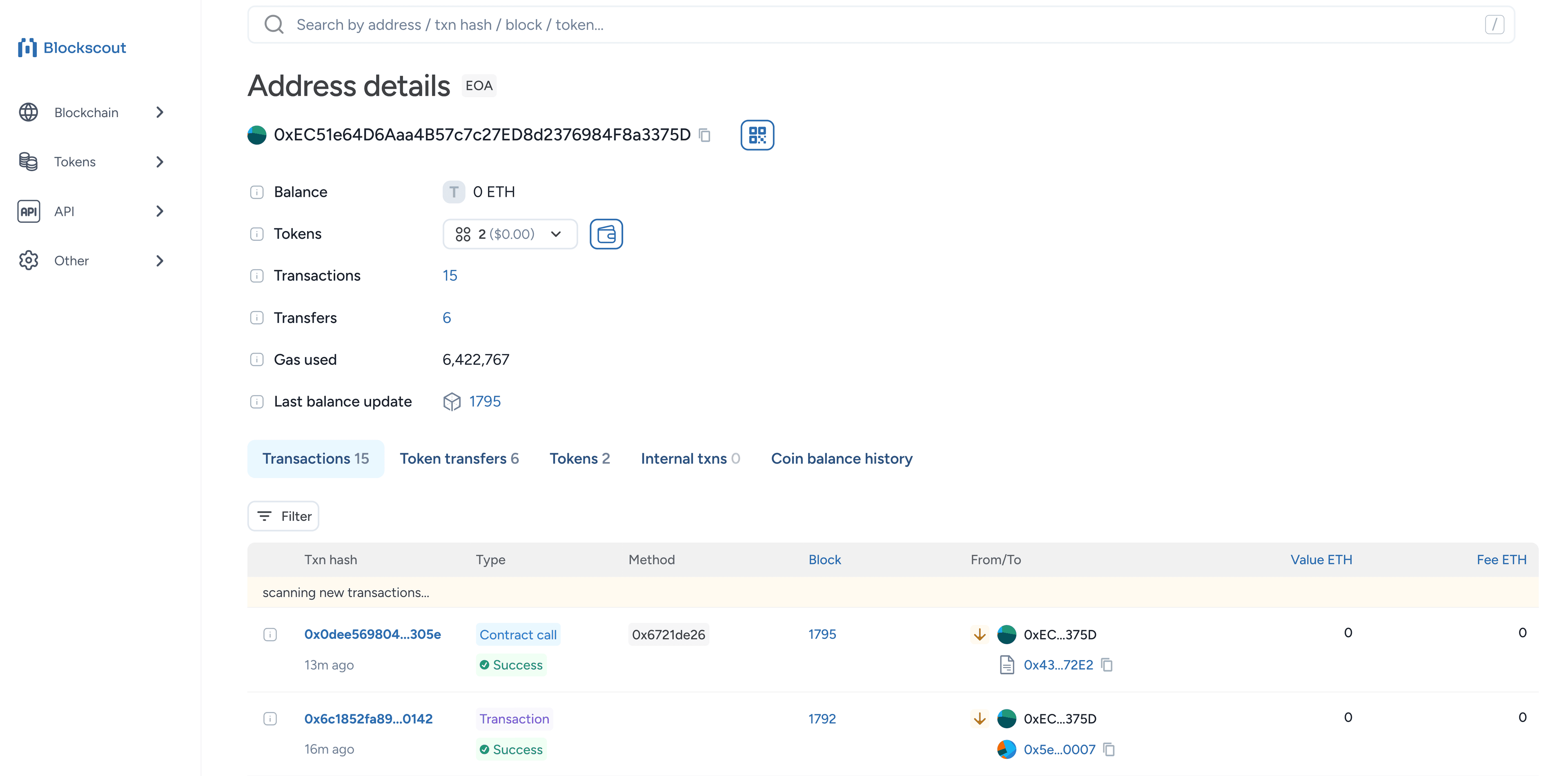Click the slash shortcut hint in search bar
1568x776 pixels.
[x=1494, y=24]
